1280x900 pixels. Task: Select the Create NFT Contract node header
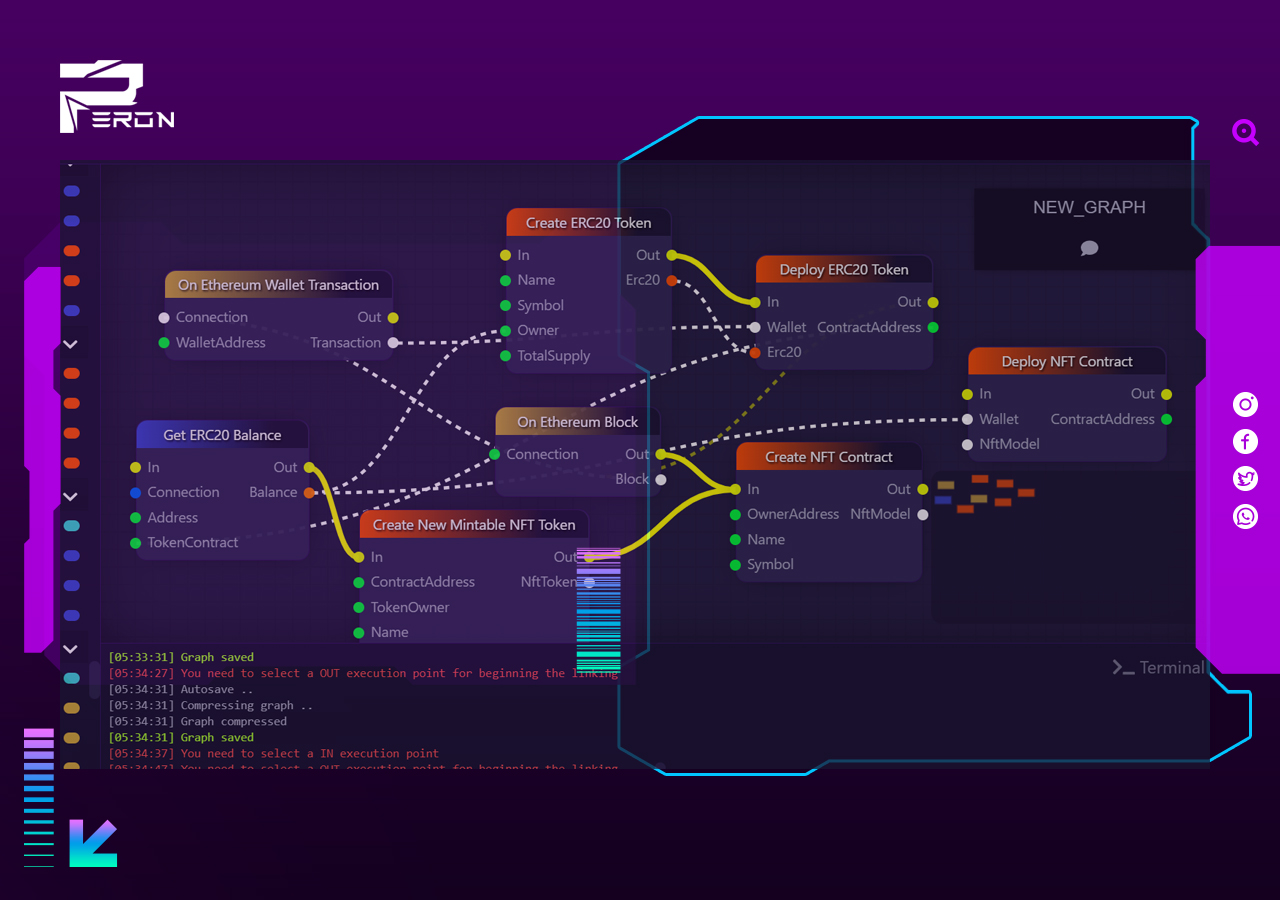(x=828, y=457)
